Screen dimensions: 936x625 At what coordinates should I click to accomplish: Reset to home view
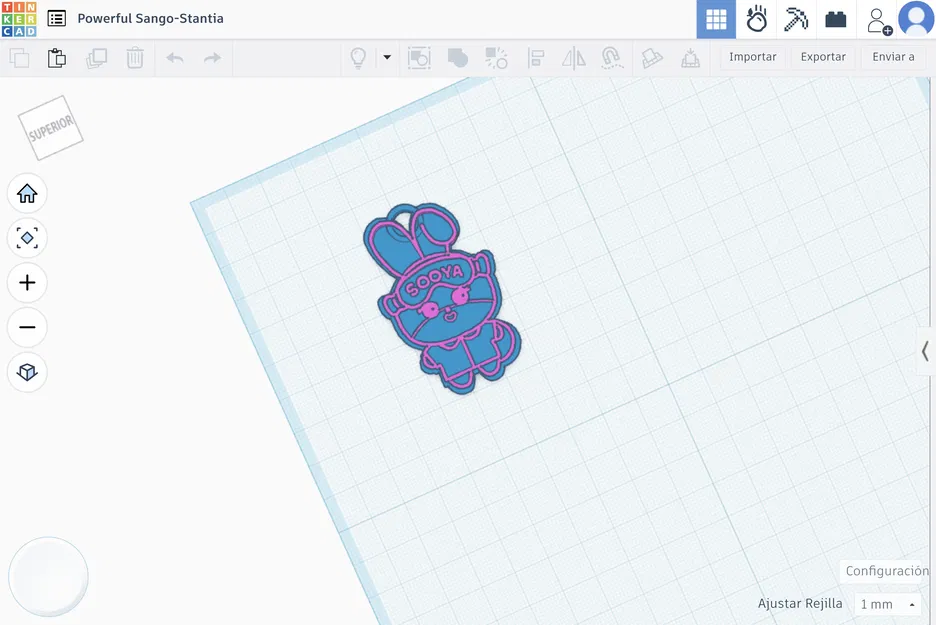(27, 193)
